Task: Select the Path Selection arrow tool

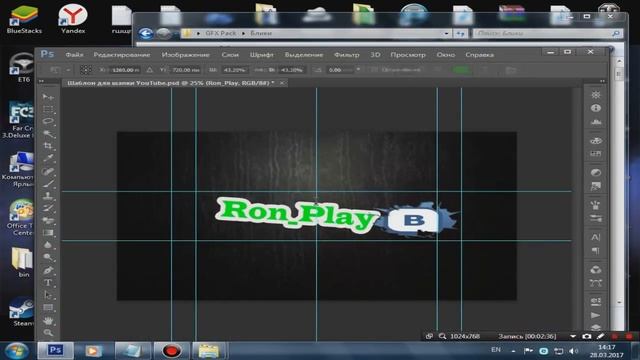Action: [x=48, y=295]
